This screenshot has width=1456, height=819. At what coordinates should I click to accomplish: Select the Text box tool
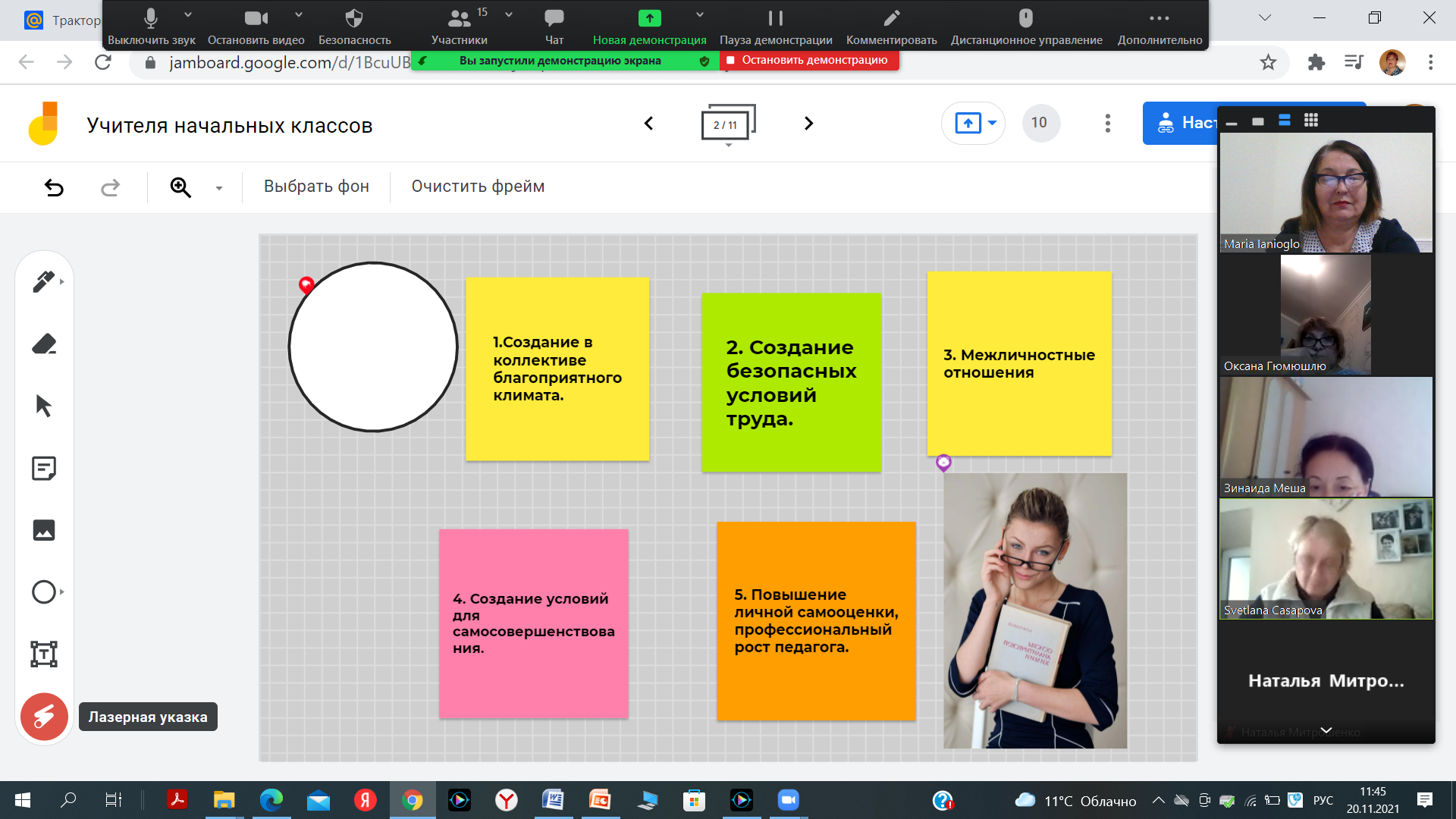pyautogui.click(x=44, y=654)
